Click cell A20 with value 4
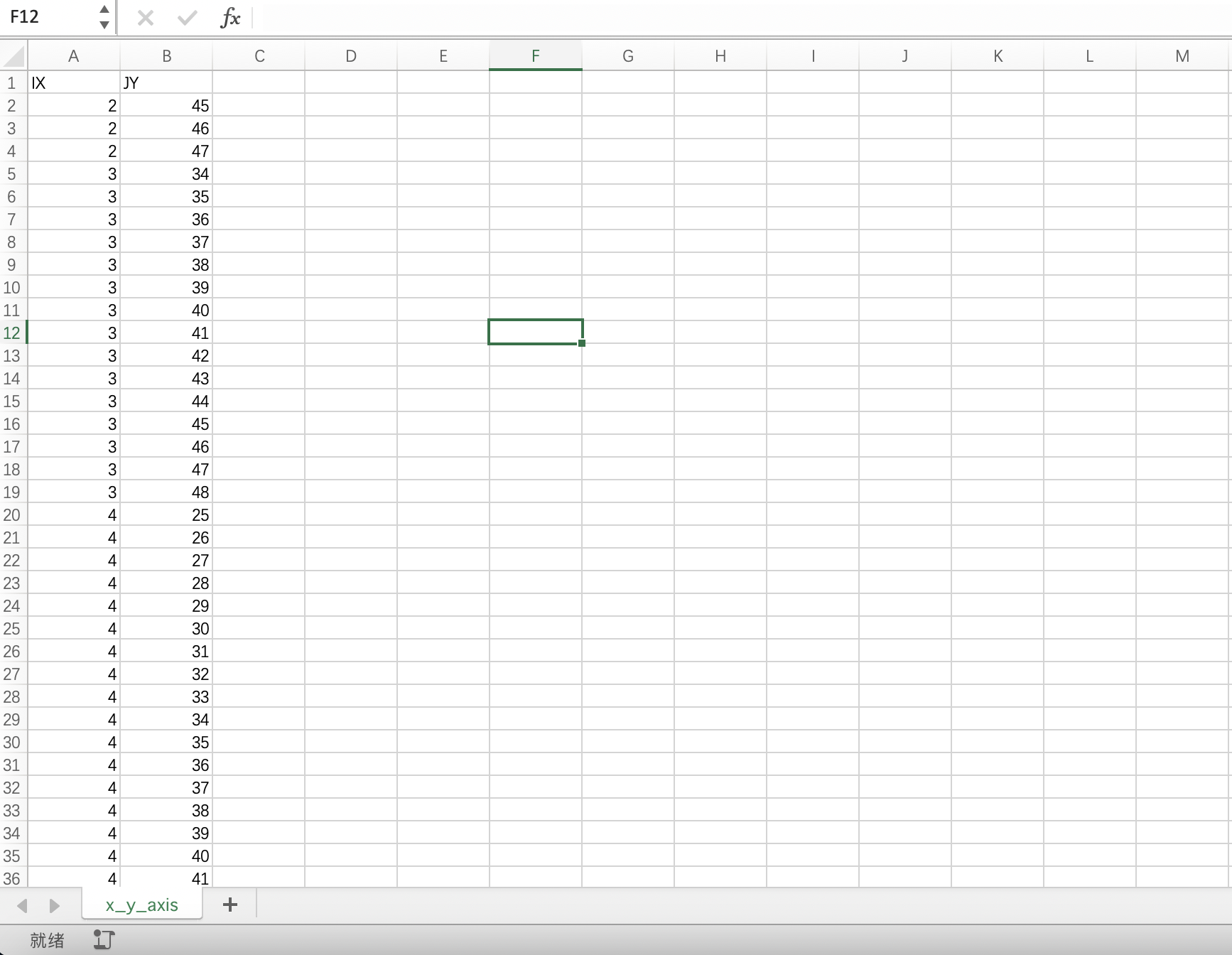1232x955 pixels. [74, 514]
